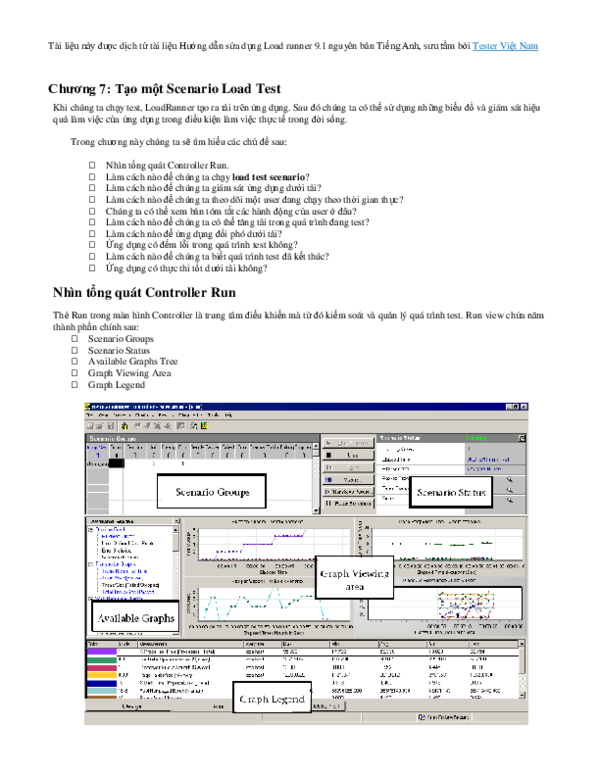Screen dimensions: 600x776
Task: Click the Graph Legend vertical scrollbar
Action: (x=521, y=669)
